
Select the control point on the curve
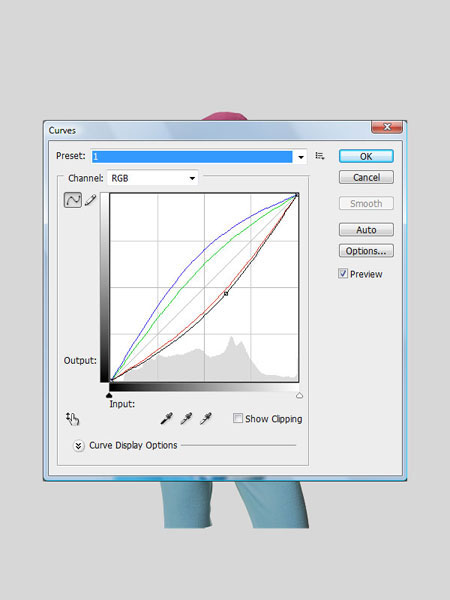pos(226,293)
